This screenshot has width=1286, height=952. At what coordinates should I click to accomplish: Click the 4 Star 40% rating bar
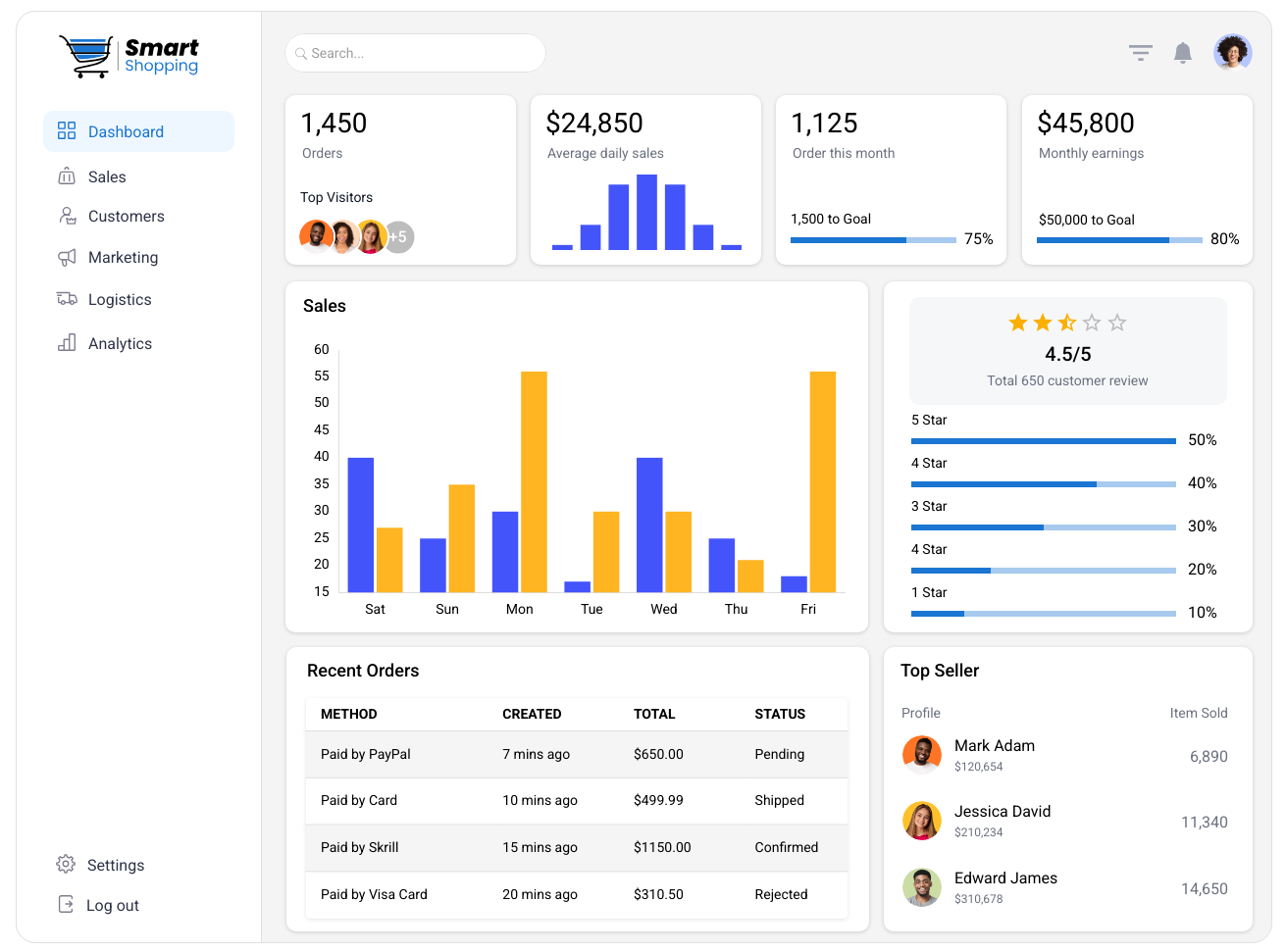click(1044, 484)
